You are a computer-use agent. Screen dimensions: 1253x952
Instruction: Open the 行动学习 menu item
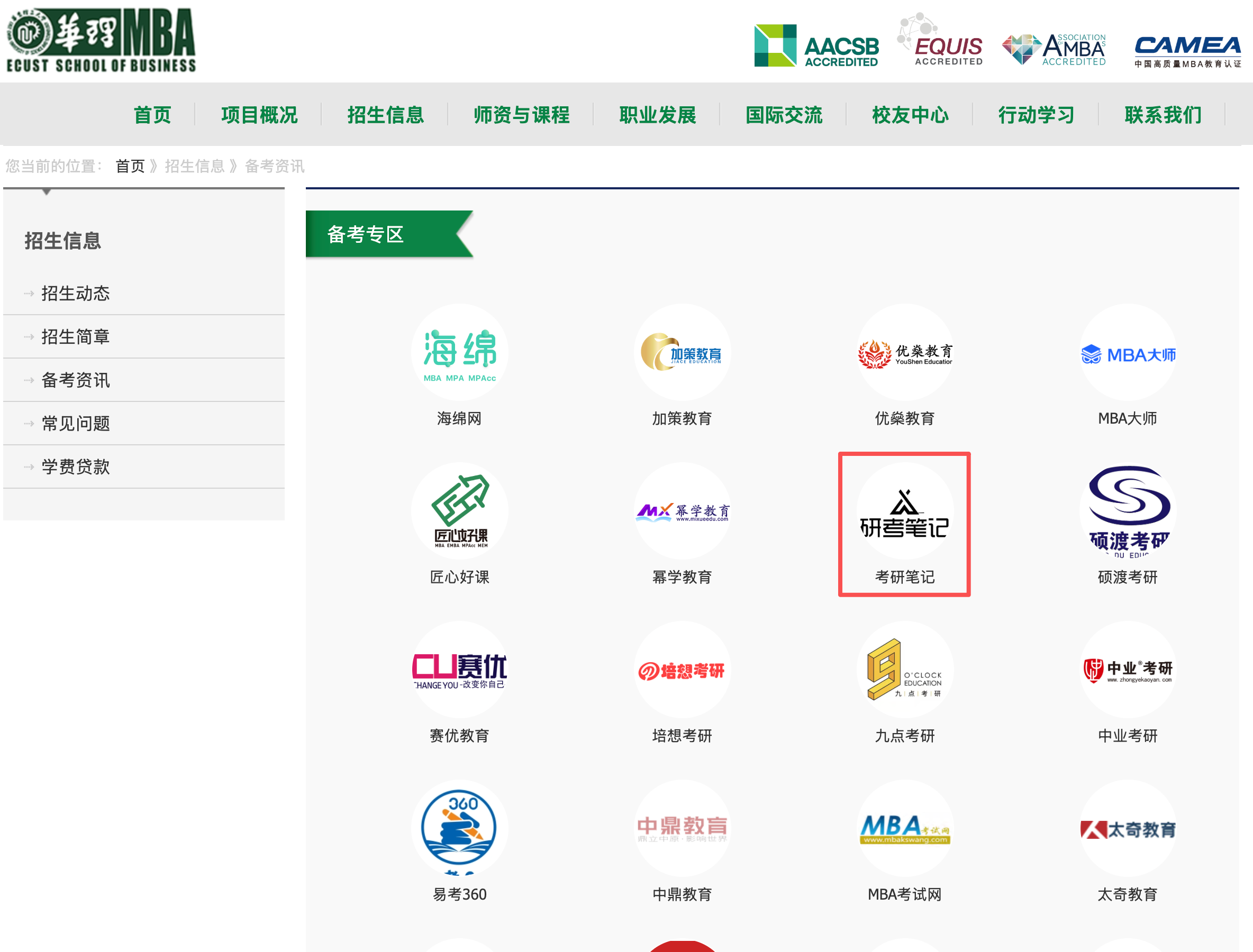[1037, 115]
